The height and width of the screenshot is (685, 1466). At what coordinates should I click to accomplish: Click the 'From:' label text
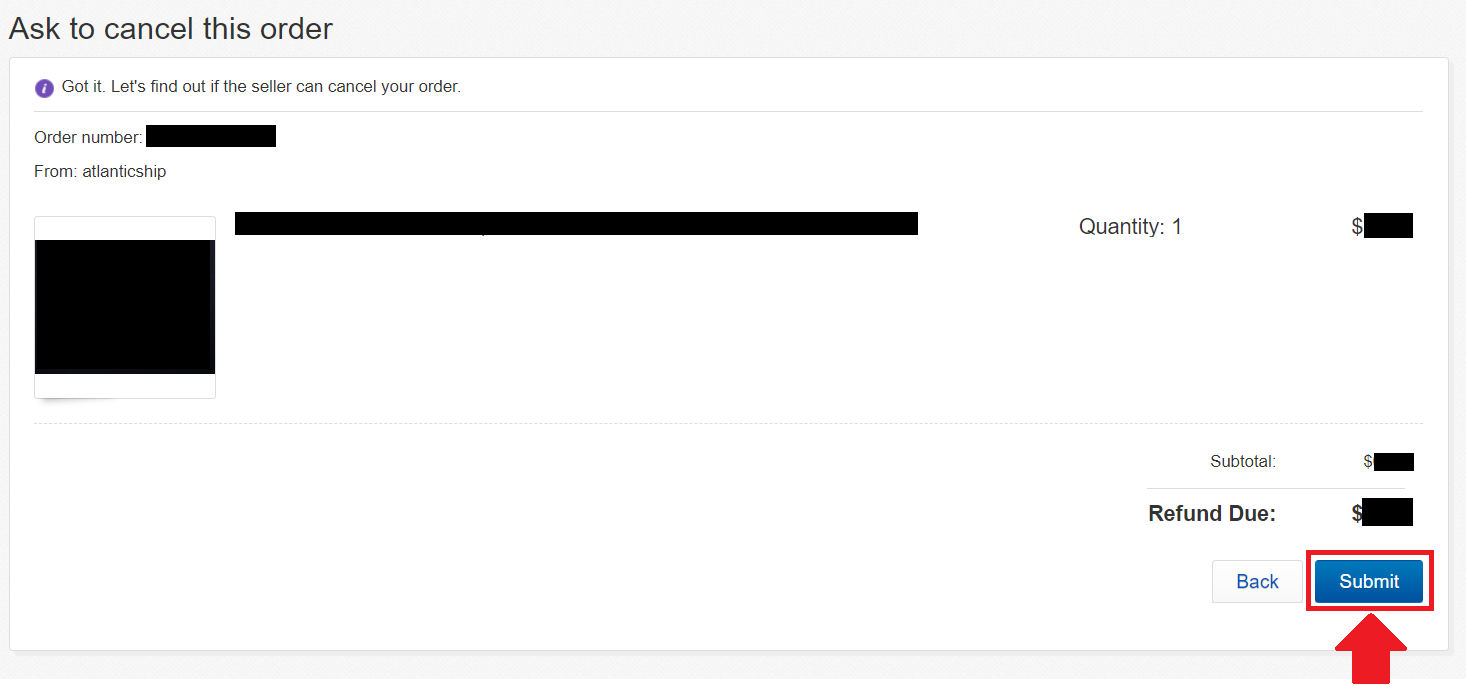(x=56, y=171)
